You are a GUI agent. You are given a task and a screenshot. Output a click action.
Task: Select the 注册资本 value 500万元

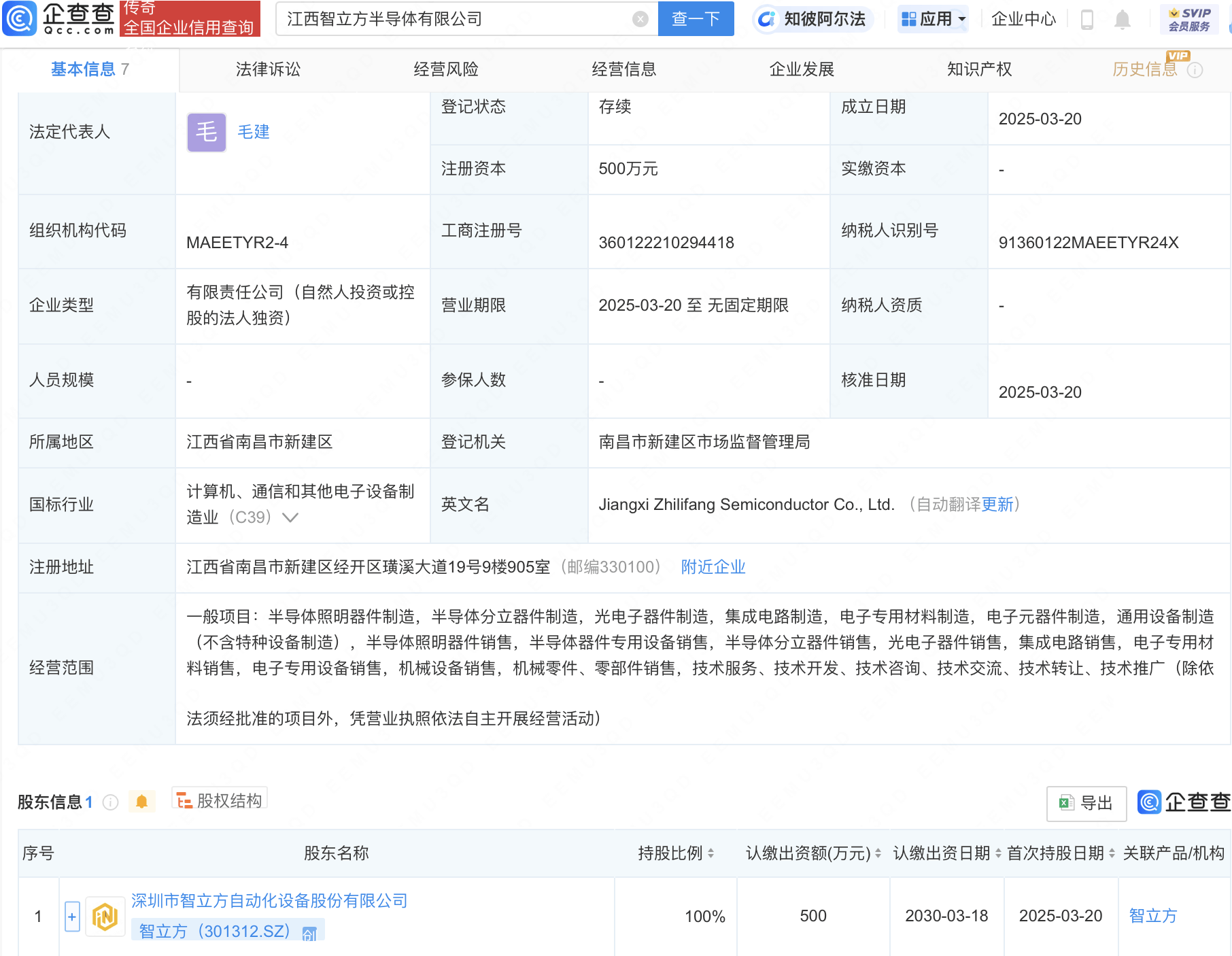[x=628, y=169]
